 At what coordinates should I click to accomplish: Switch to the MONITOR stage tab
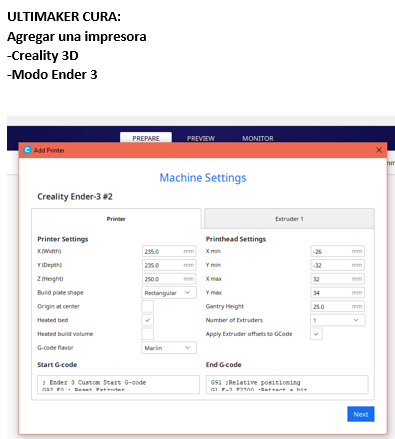pos(258,138)
